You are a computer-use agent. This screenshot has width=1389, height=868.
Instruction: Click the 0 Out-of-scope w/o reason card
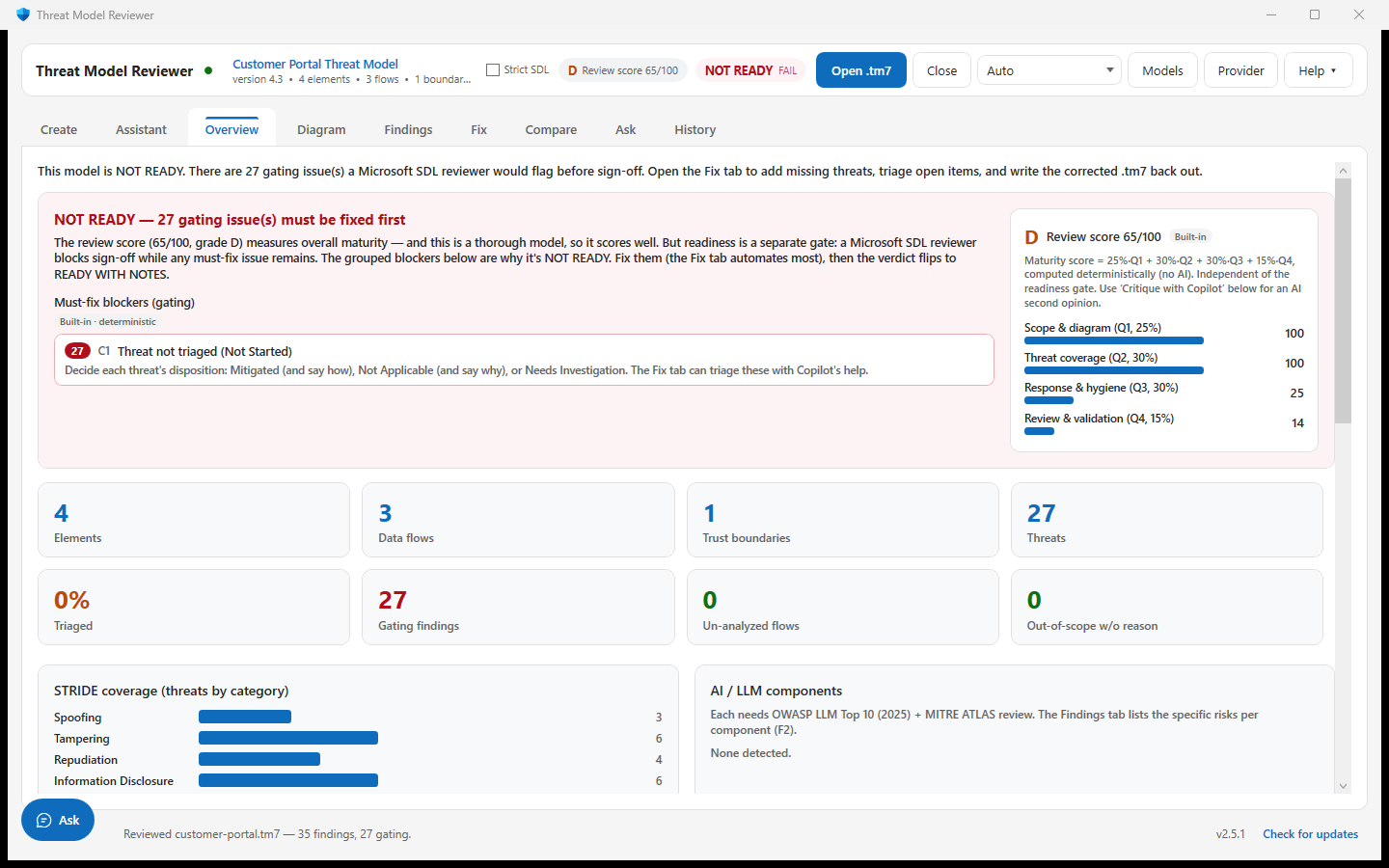1167,607
